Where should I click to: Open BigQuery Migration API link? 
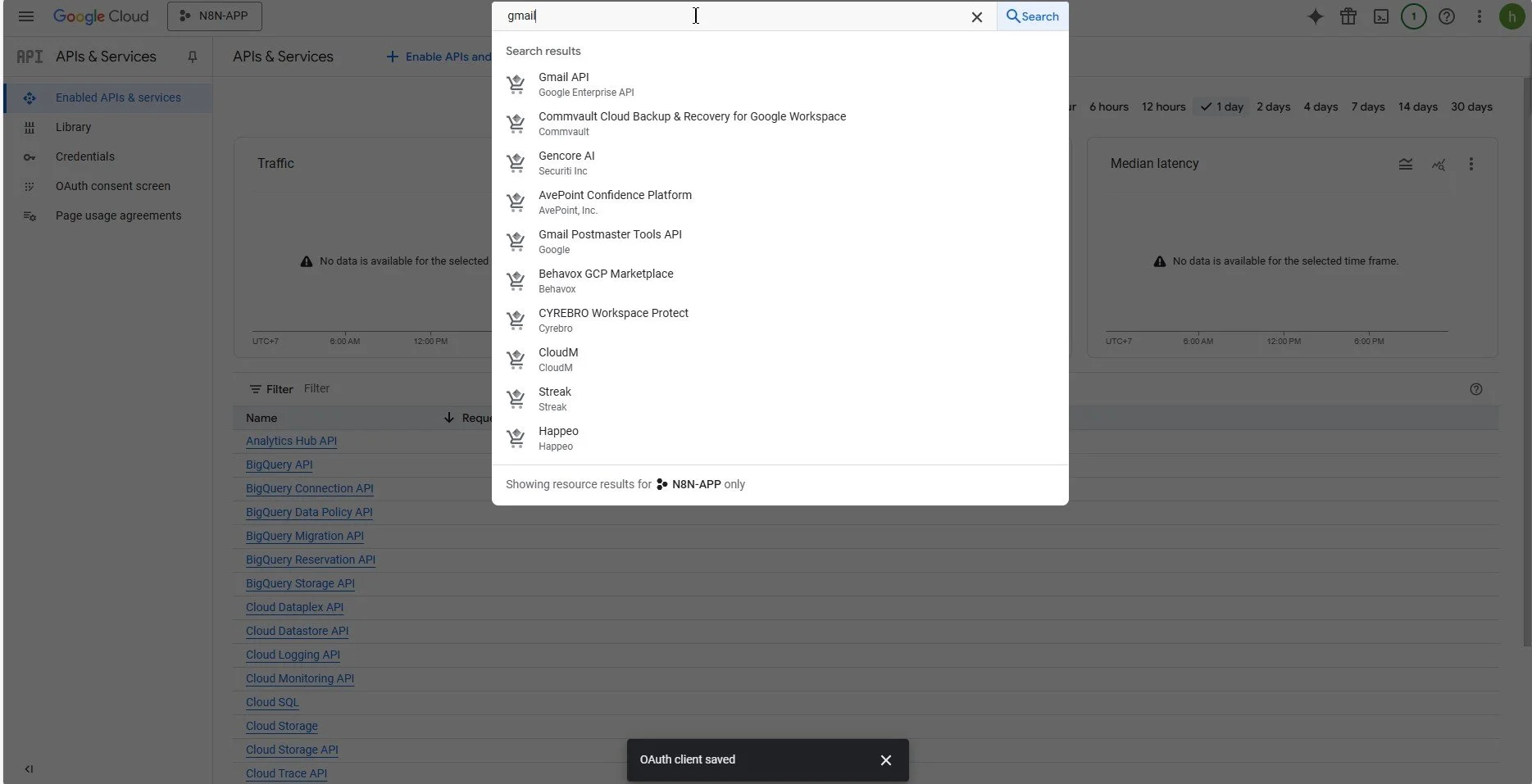point(305,536)
